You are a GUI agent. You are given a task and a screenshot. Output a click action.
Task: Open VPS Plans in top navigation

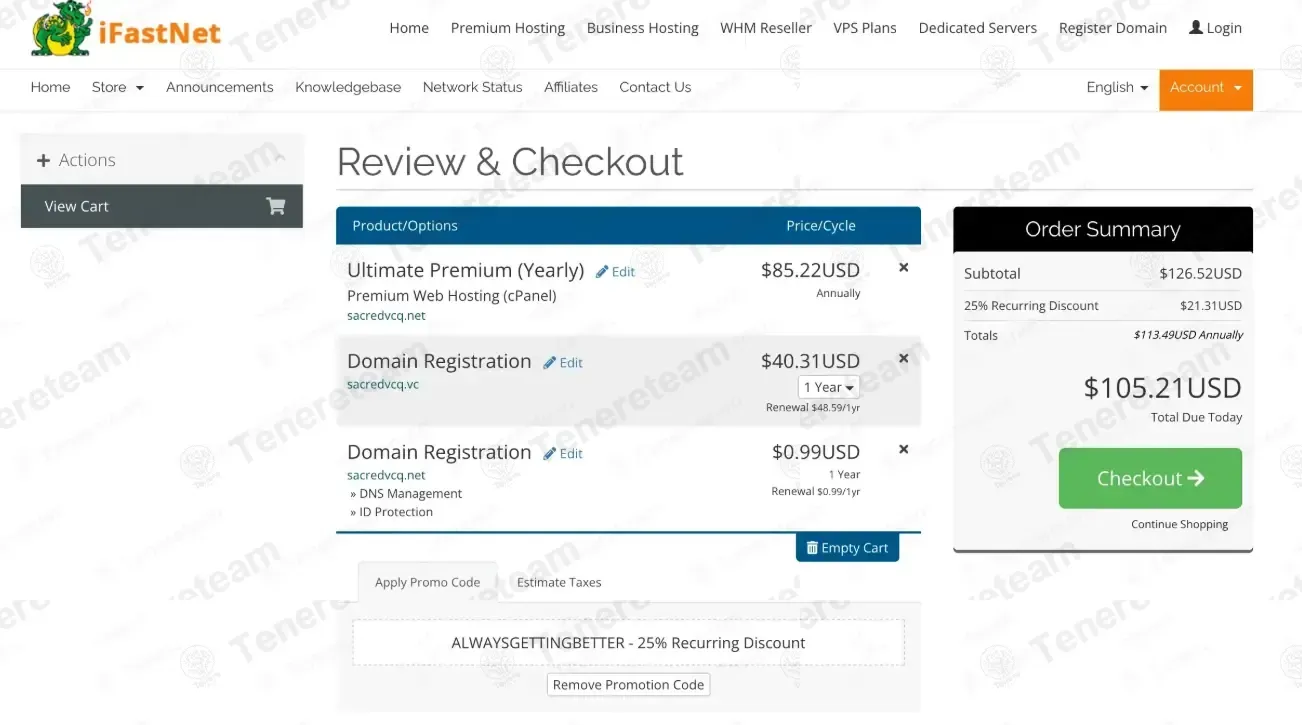point(865,28)
